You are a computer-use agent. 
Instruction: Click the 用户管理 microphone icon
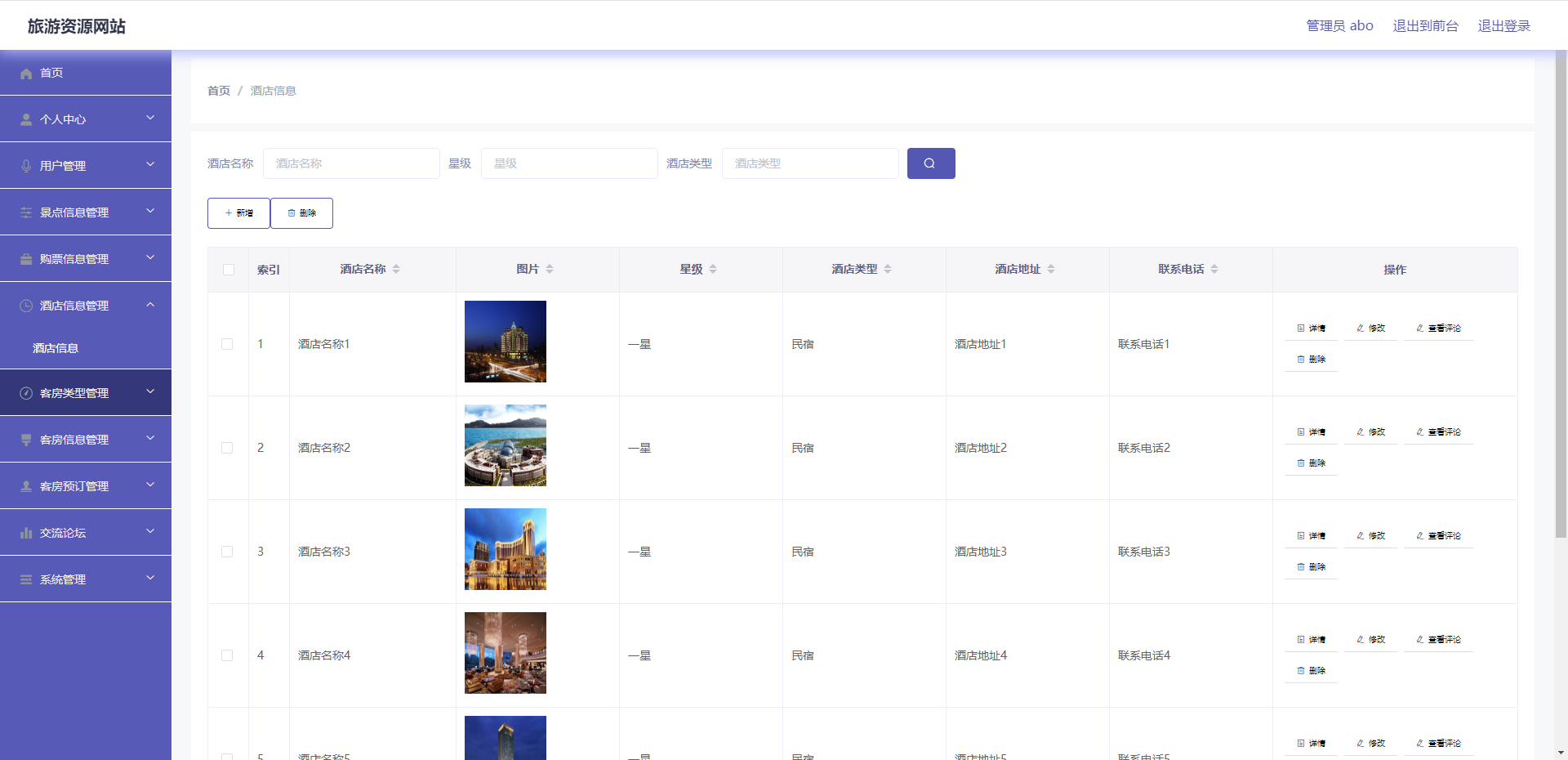coord(26,166)
